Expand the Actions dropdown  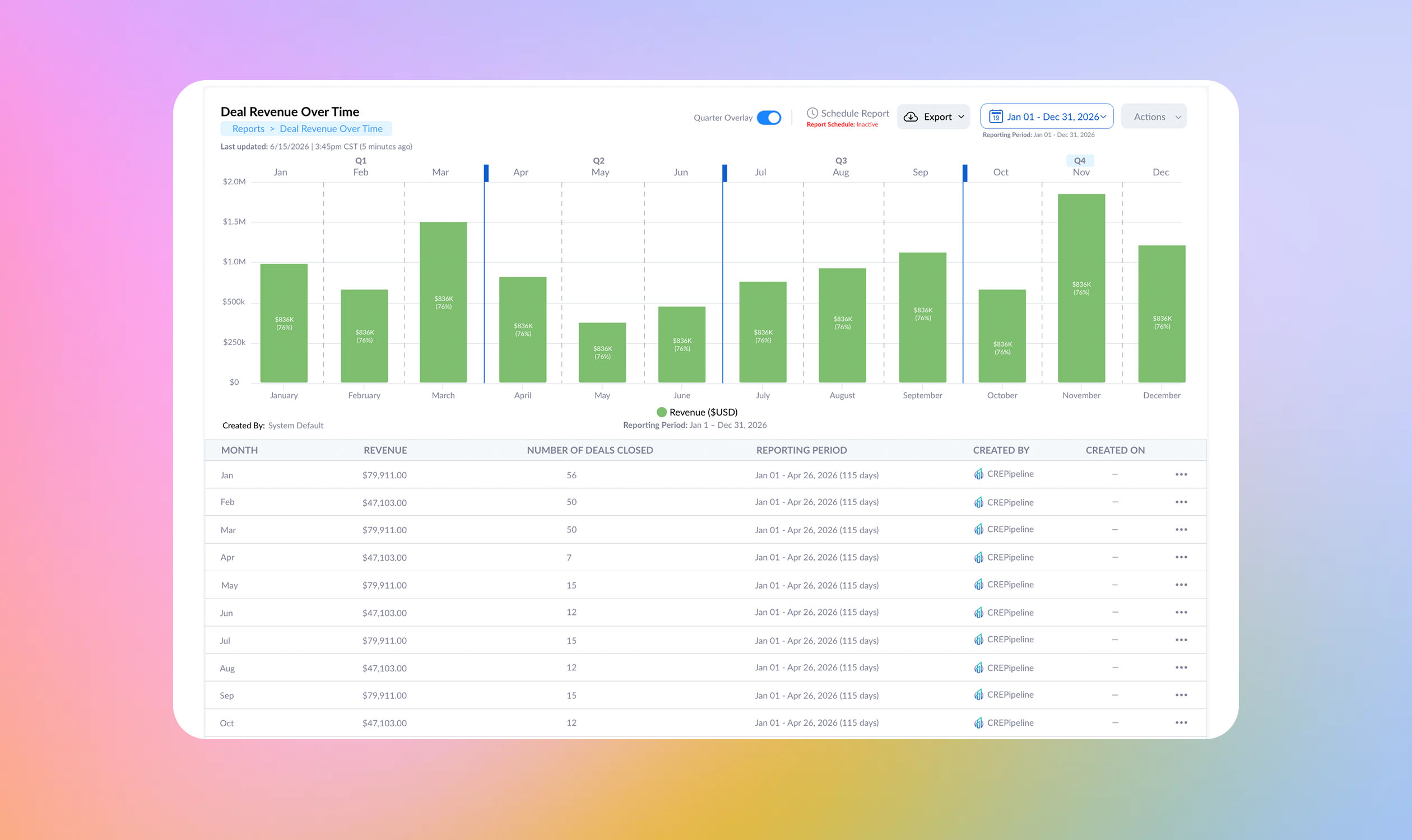(x=1153, y=116)
